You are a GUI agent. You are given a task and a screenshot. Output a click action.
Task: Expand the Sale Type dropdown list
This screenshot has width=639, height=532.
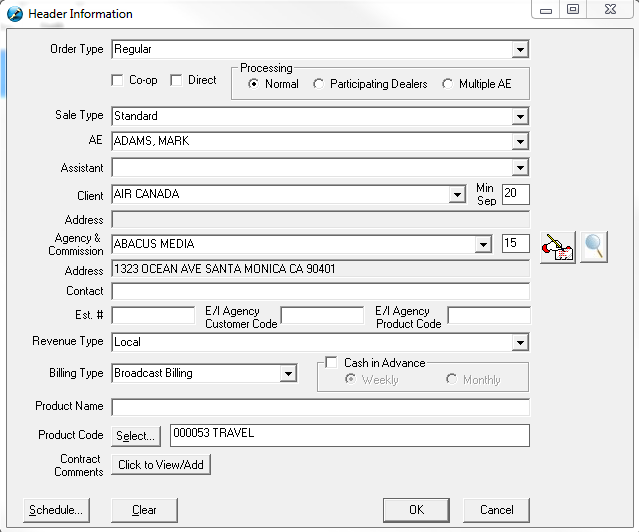pos(520,116)
